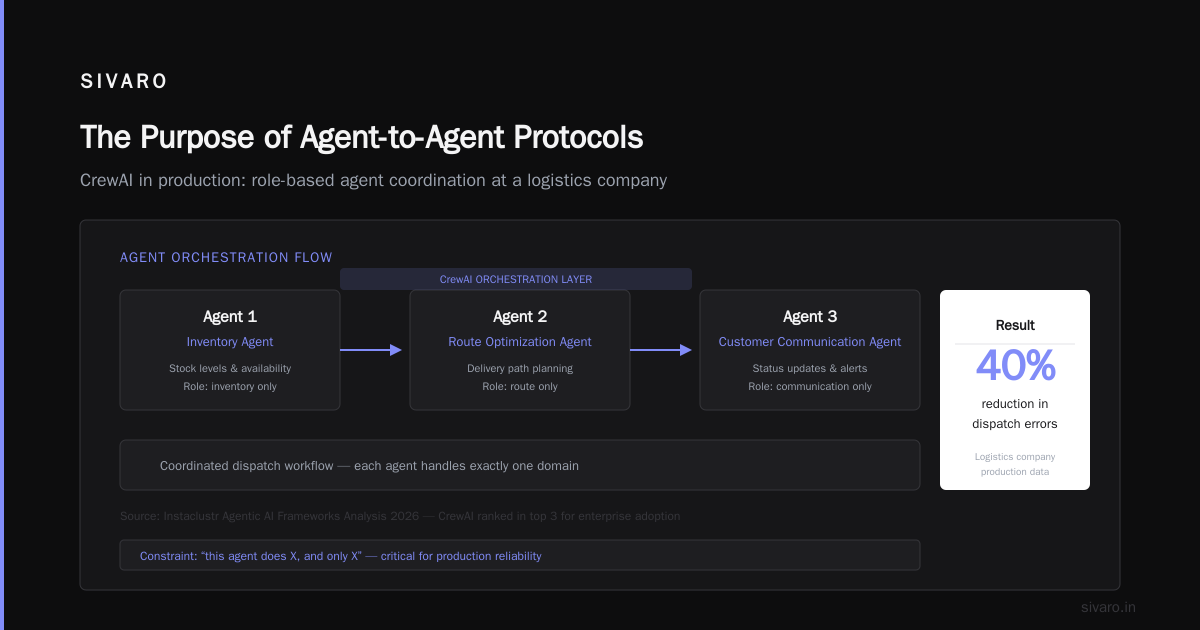This screenshot has height=630, width=1200.
Task: Click the AGENT ORCHESTRATION FLOW heading
Action: click(226, 257)
